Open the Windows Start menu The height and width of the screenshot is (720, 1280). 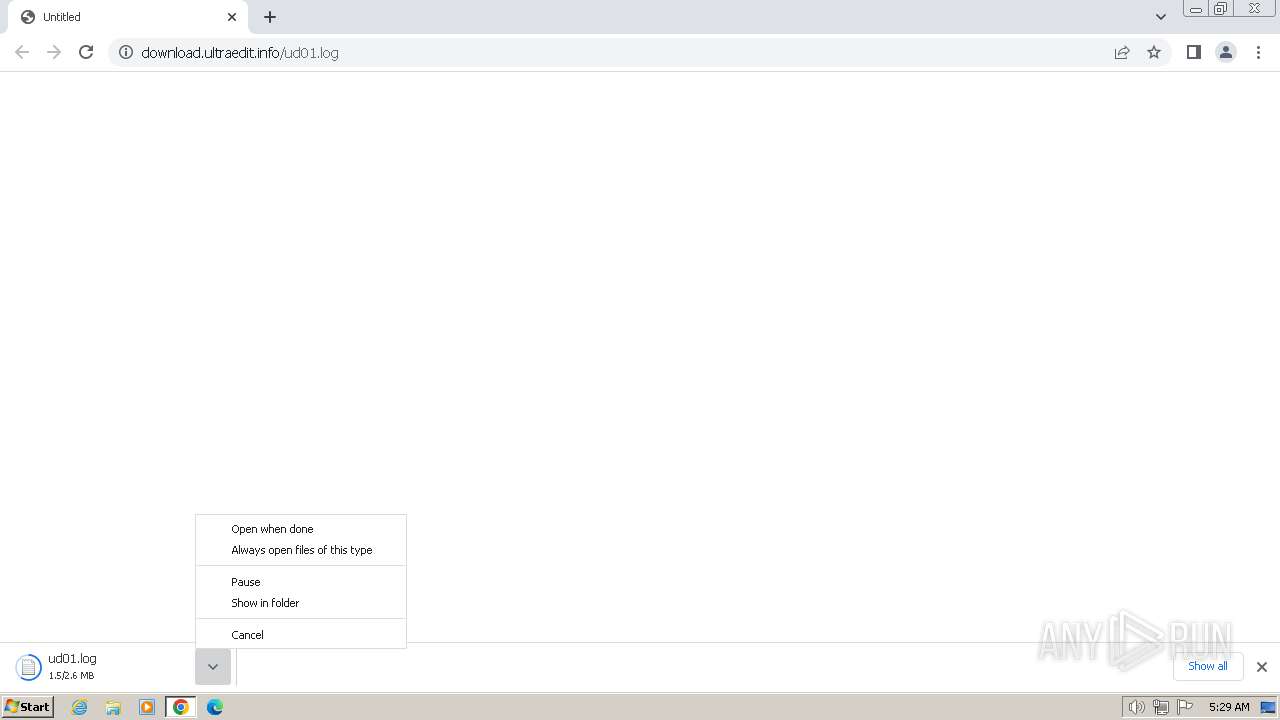point(28,707)
